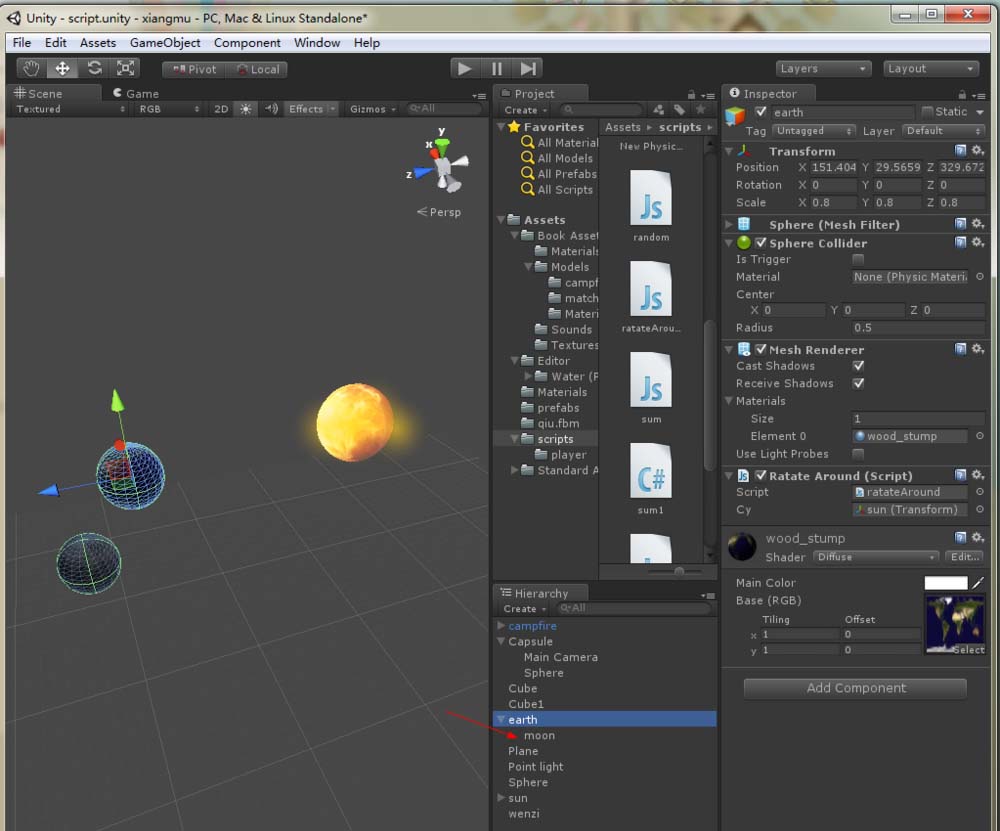
Task: Expand the sun hierarchy item
Action: point(501,798)
